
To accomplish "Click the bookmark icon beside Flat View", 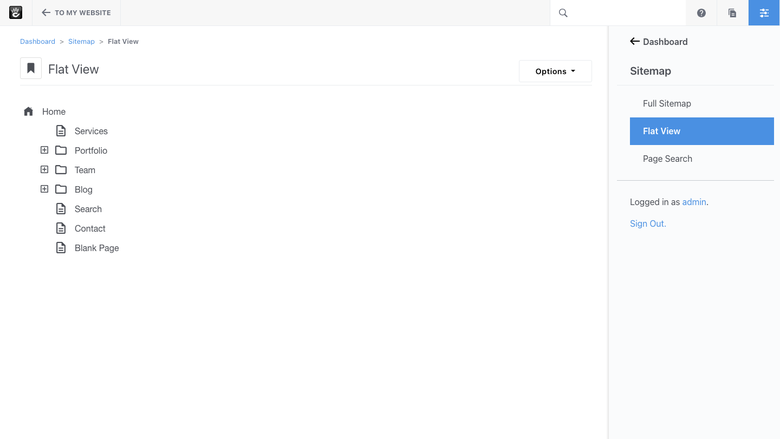I will pyautogui.click(x=31, y=68).
